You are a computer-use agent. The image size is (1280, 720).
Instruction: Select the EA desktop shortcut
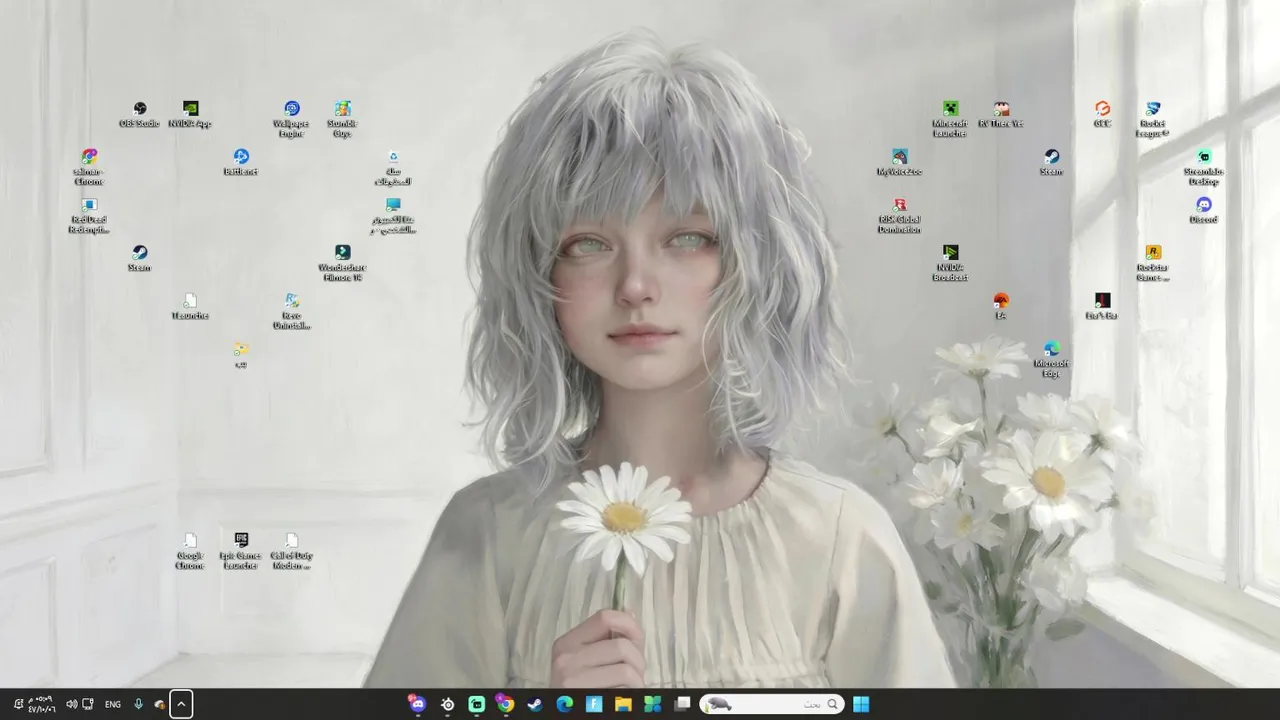coord(1001,306)
